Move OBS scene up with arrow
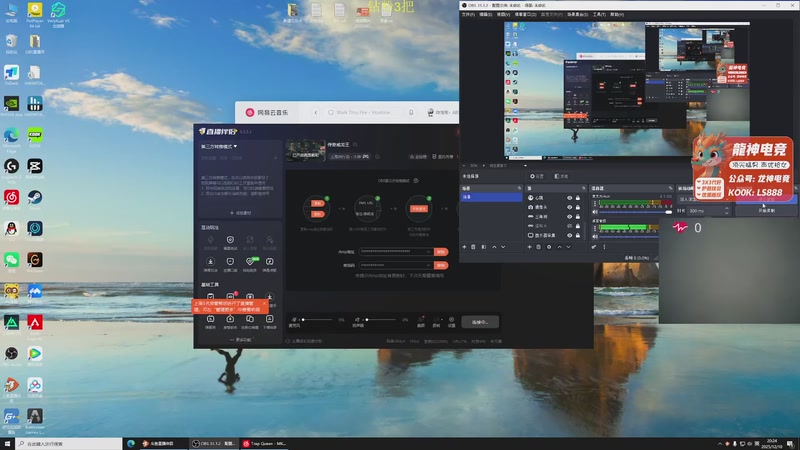800x450 pixels. pyautogui.click(x=494, y=247)
